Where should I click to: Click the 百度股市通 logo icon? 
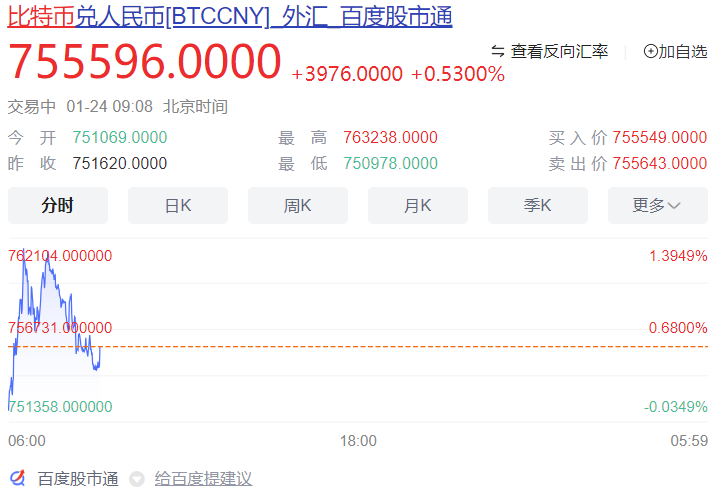(17, 478)
